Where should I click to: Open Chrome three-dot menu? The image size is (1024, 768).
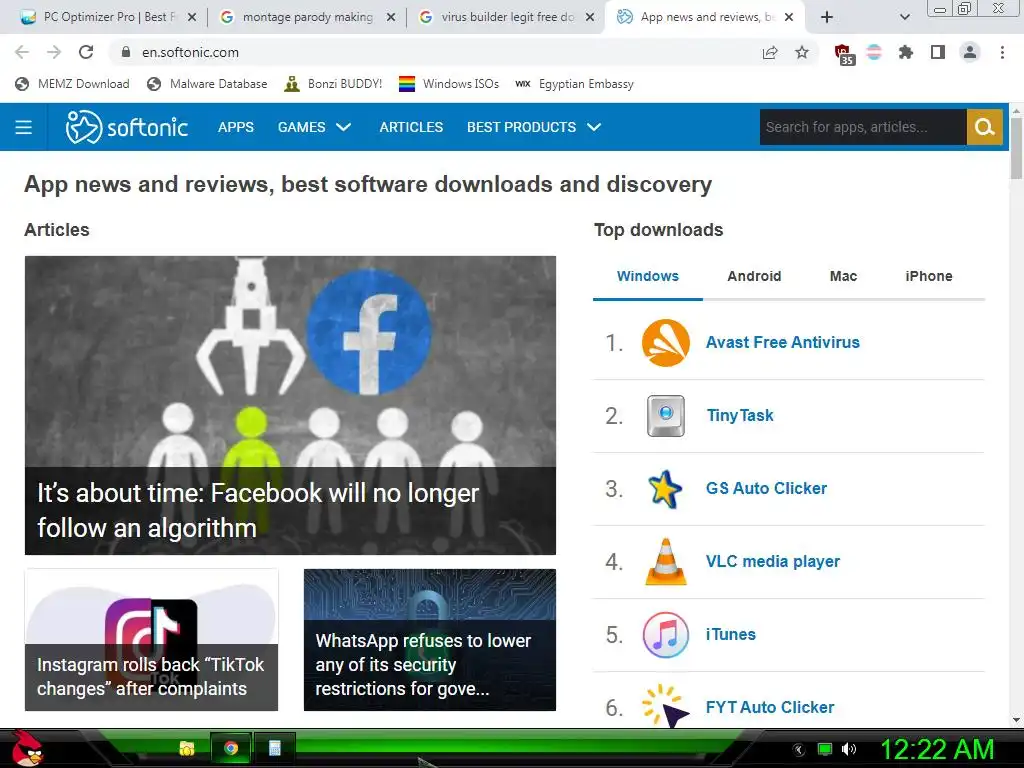click(1002, 52)
